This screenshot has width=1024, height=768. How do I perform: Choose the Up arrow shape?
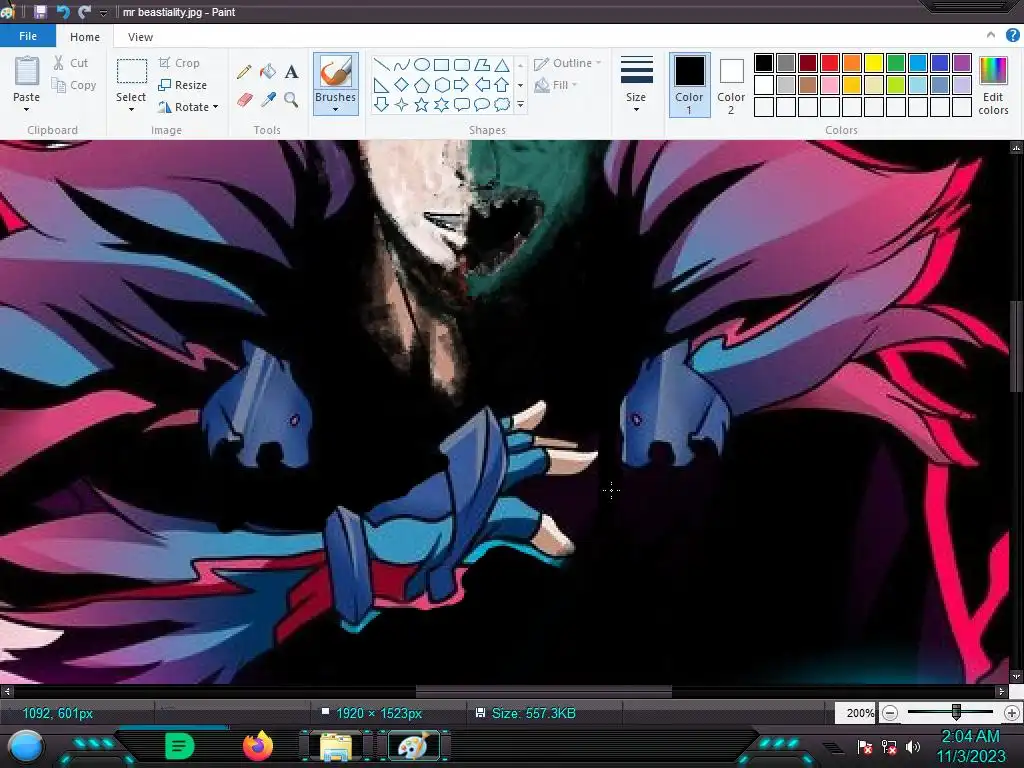coord(502,85)
